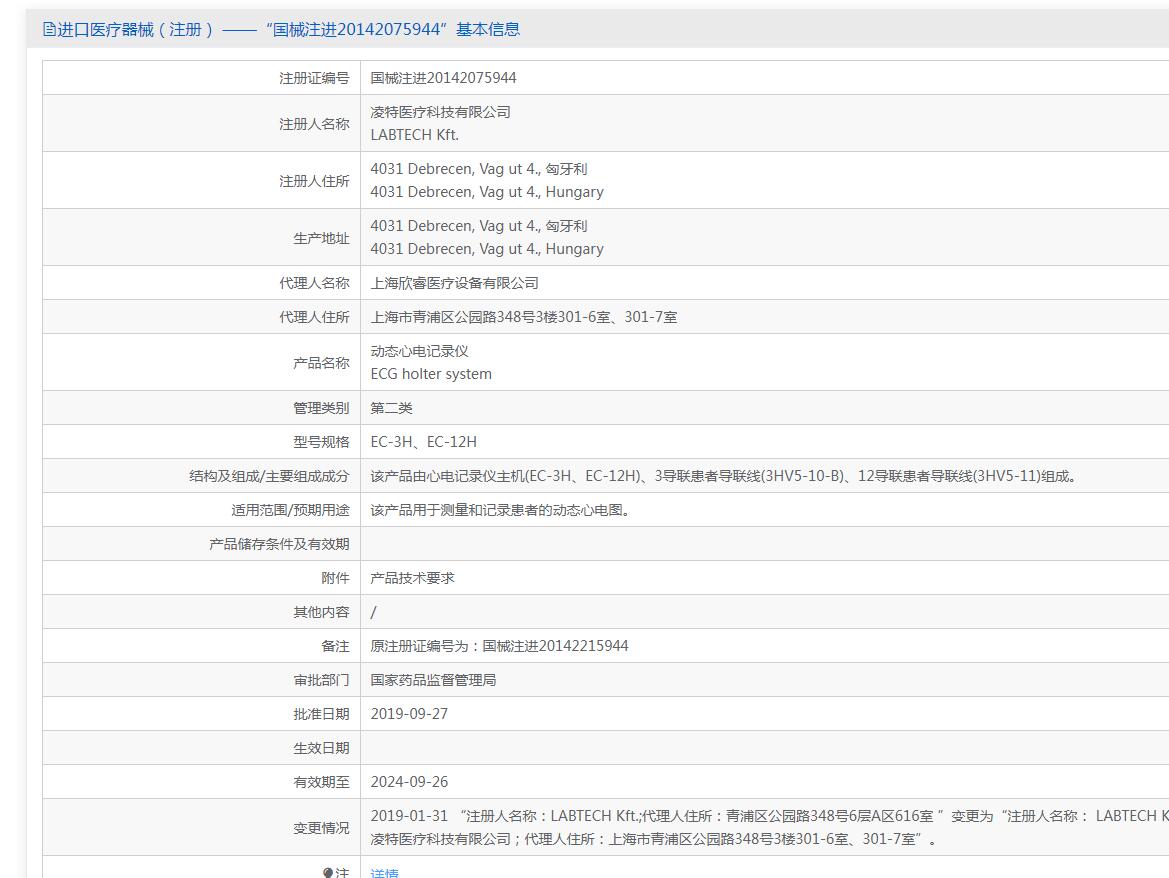
Task: Select the composition text 该产品由心电记录仪主机...组成
Action: coord(725,476)
